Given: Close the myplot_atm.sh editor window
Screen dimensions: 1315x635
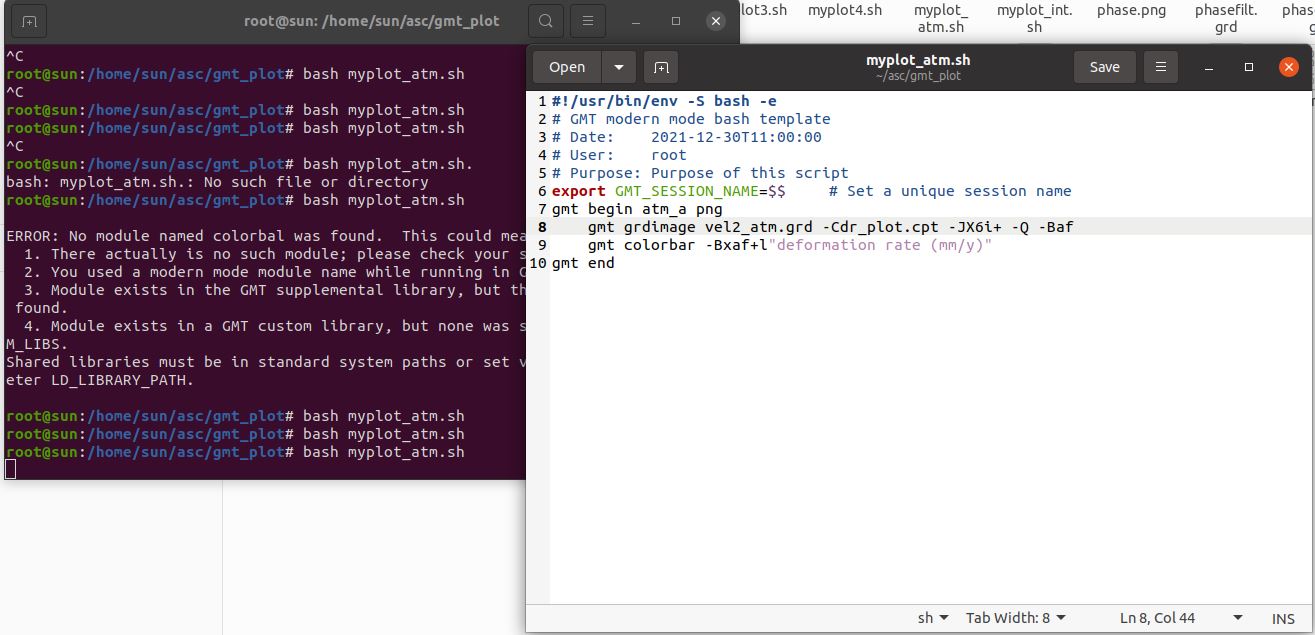Looking at the screenshot, I should (x=1288, y=67).
